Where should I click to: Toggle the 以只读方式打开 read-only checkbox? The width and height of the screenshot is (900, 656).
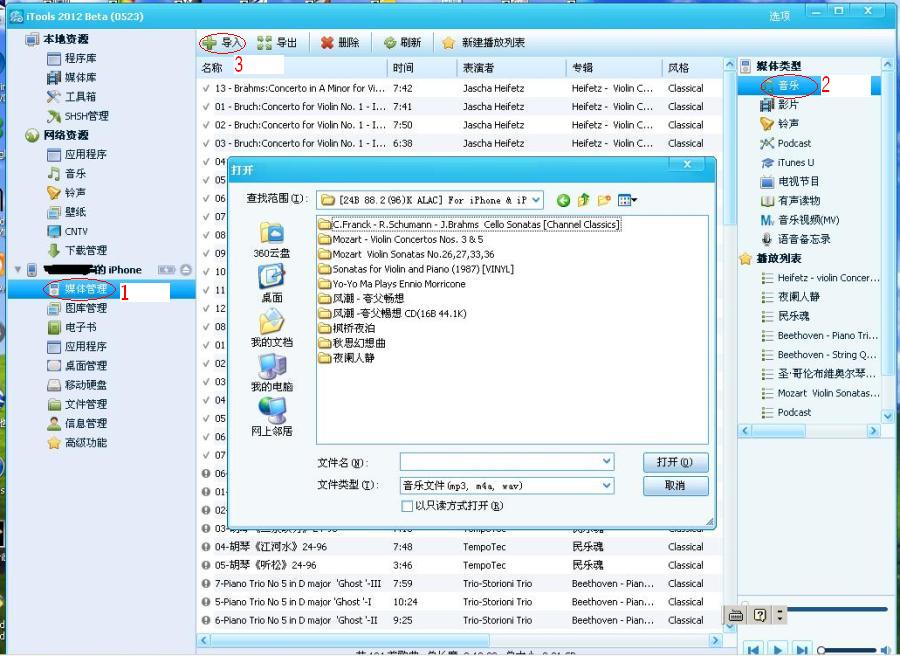click(407, 506)
